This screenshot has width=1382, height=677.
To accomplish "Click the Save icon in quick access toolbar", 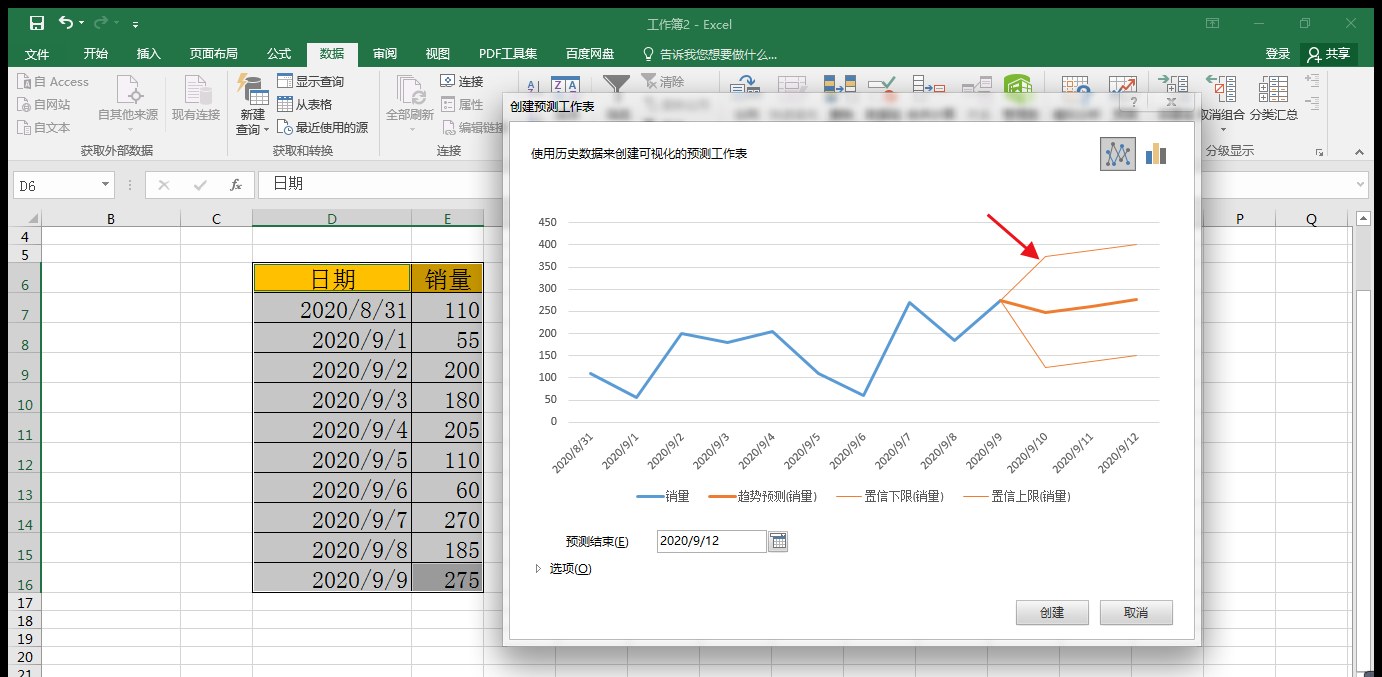I will pyautogui.click(x=37, y=23).
